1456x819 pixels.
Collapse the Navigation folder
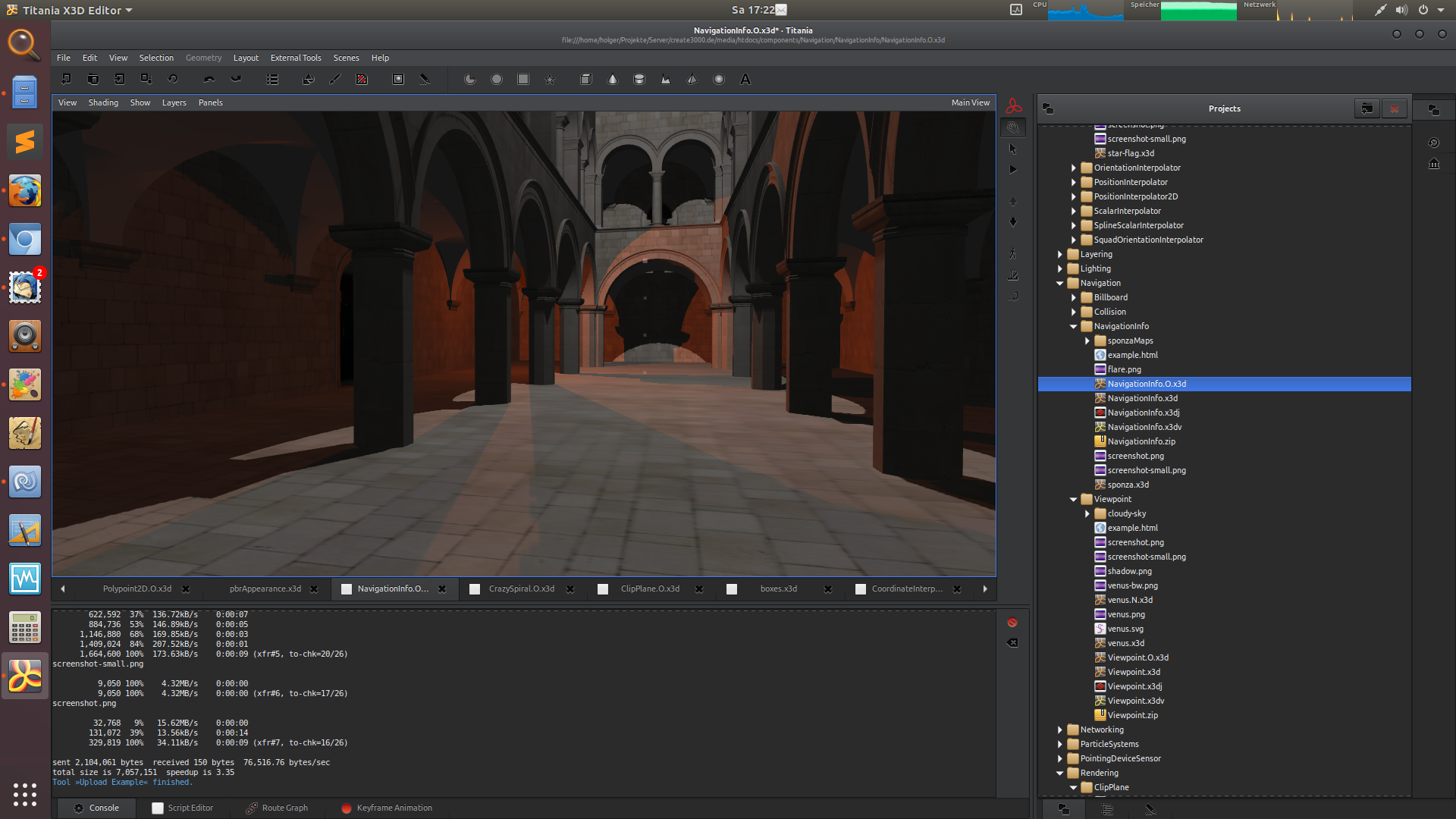tap(1059, 283)
